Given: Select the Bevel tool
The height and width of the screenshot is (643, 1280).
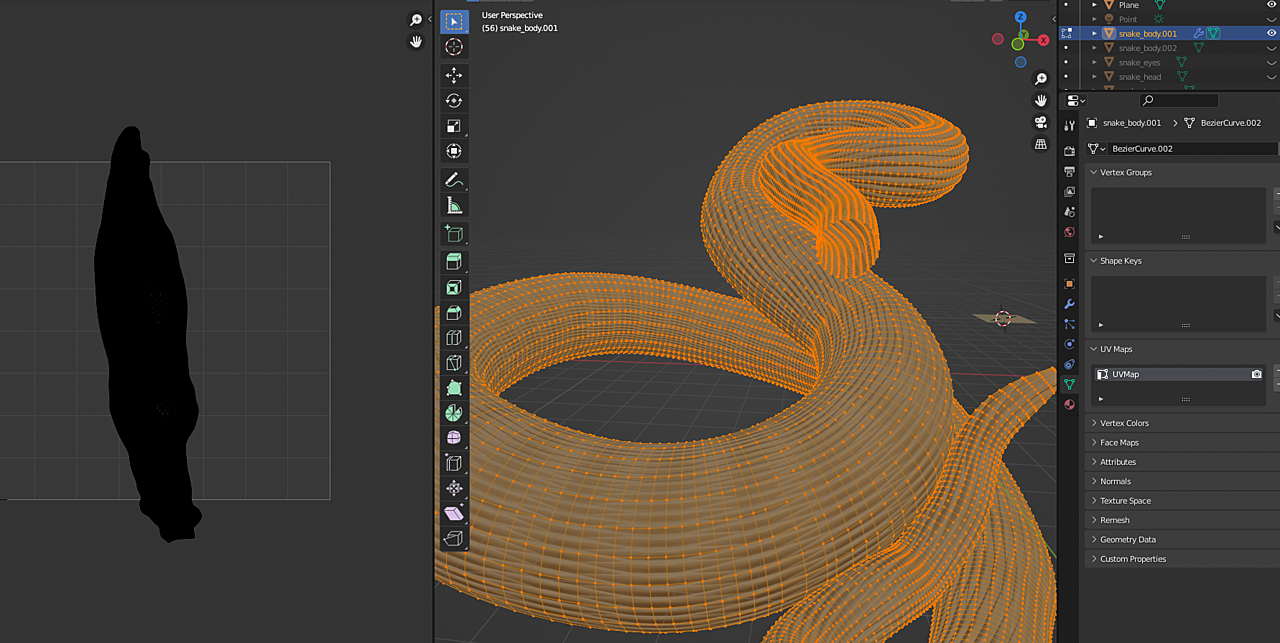Looking at the screenshot, I should coord(454,313).
